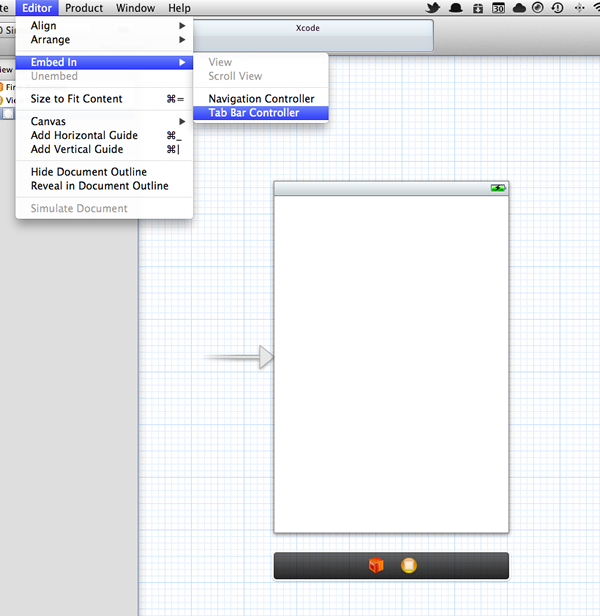The height and width of the screenshot is (616, 600).
Task: Click the cloud menu bar icon
Action: (519, 8)
